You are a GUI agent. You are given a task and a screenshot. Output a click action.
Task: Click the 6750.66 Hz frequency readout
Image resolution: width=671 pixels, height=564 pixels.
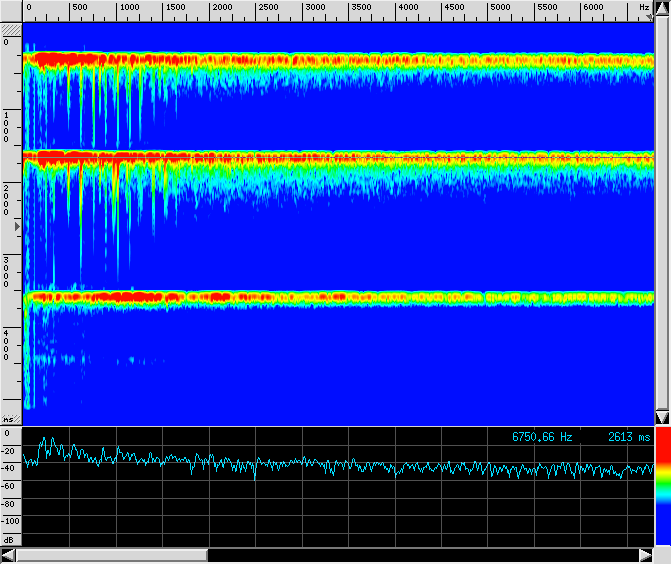542,437
